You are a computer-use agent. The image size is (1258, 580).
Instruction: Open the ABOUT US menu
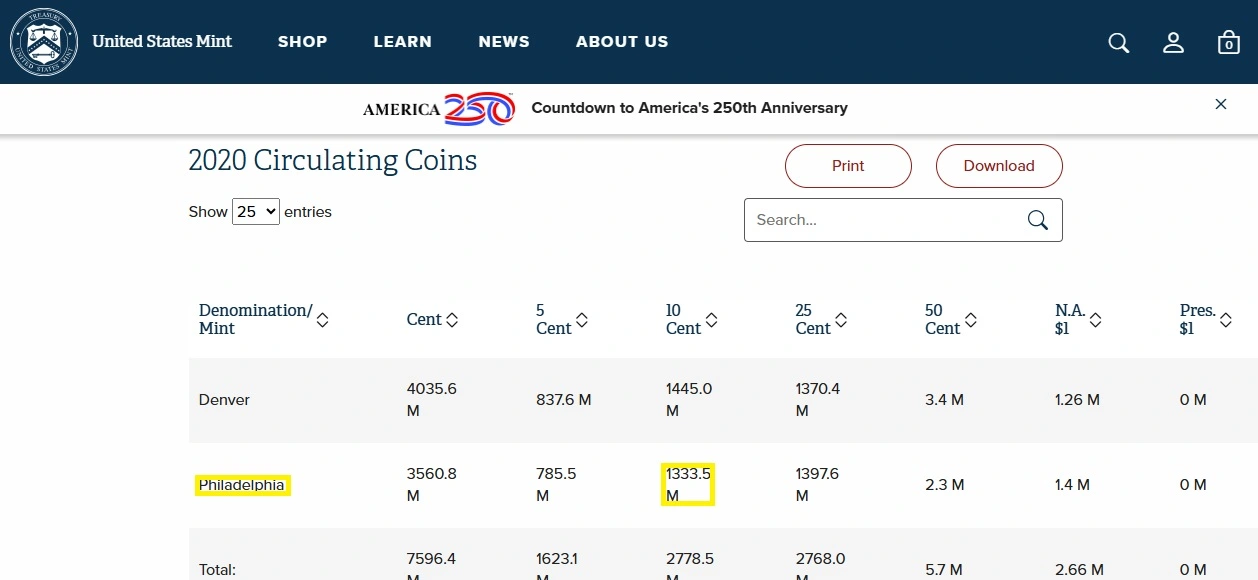[622, 42]
